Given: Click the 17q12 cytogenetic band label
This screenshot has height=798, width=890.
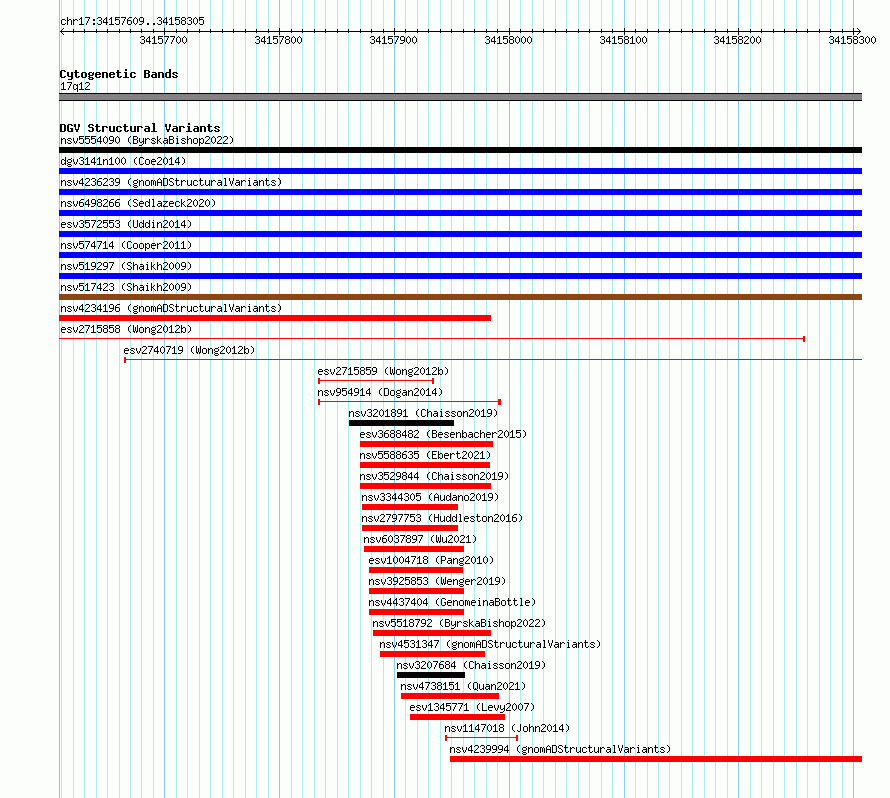Looking at the screenshot, I should click(75, 86).
